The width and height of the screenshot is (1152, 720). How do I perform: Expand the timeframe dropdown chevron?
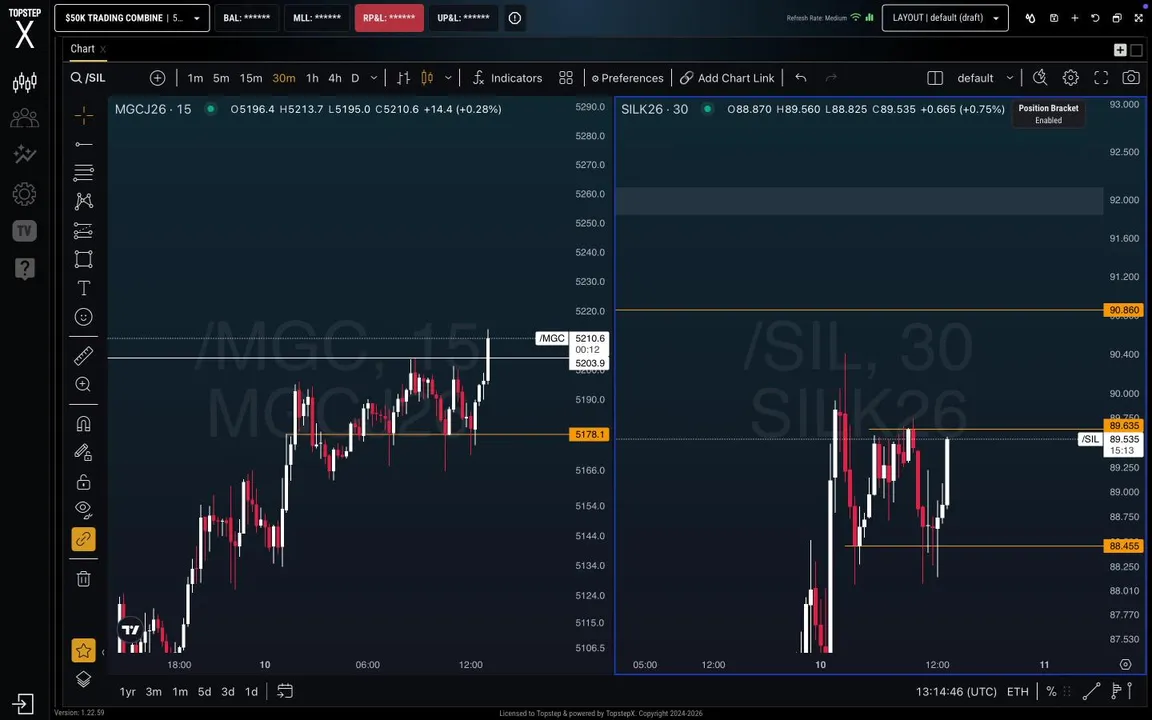point(373,78)
